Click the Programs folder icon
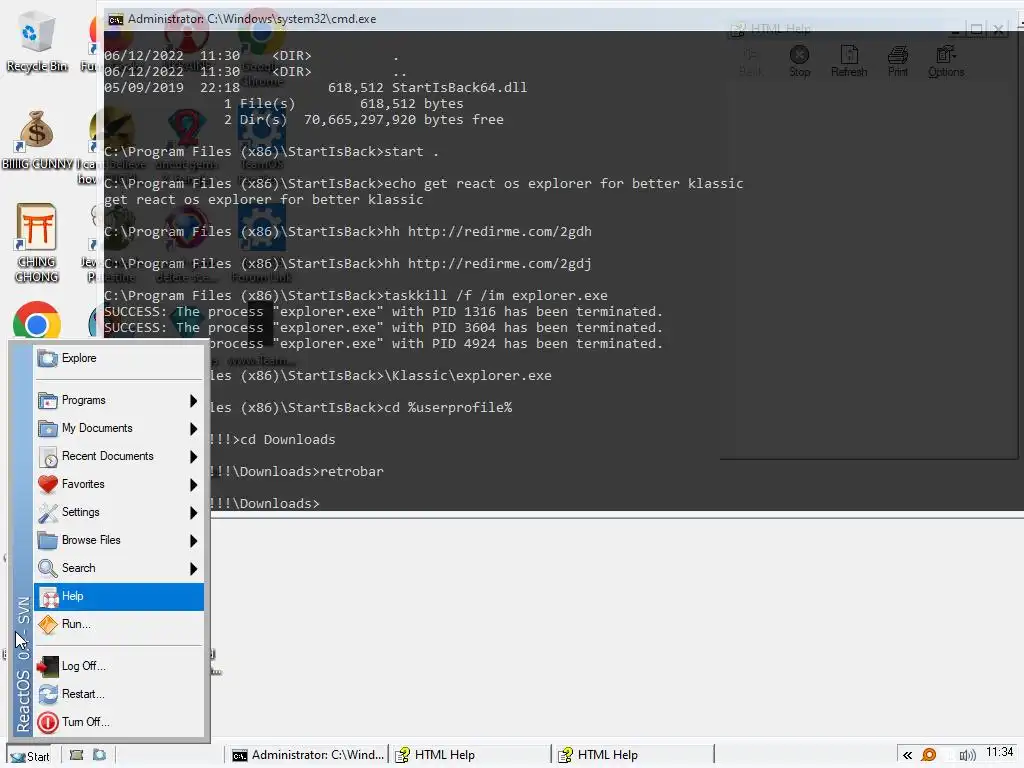Screen dimensions: 1024x768 click(x=48, y=400)
